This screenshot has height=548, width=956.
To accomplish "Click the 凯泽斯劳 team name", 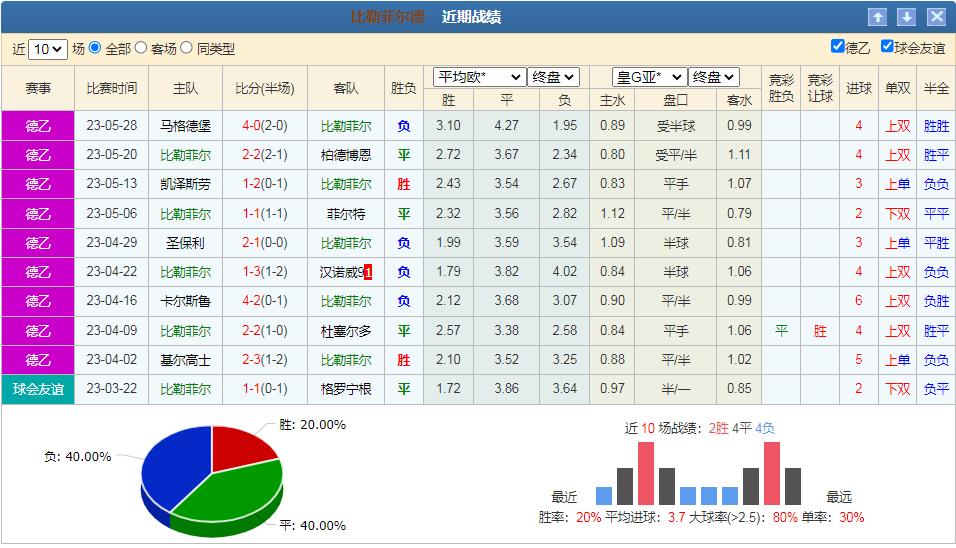I will point(185,184).
